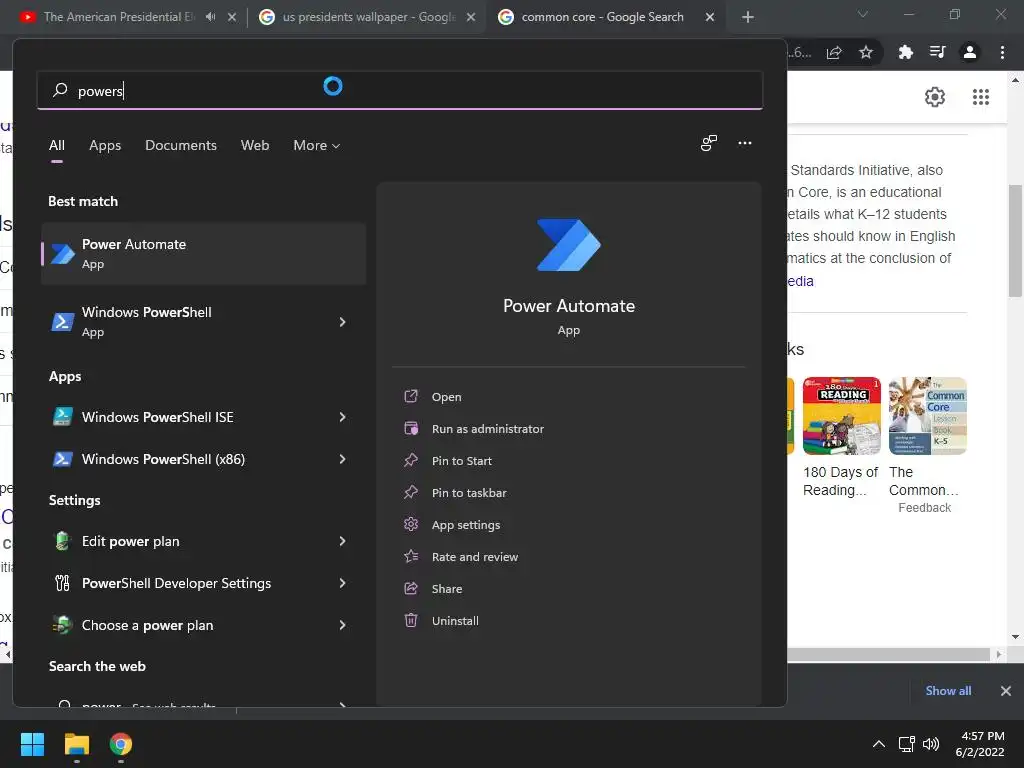Open Chrome media control icon
This screenshot has width=1024, height=768.
[937, 52]
